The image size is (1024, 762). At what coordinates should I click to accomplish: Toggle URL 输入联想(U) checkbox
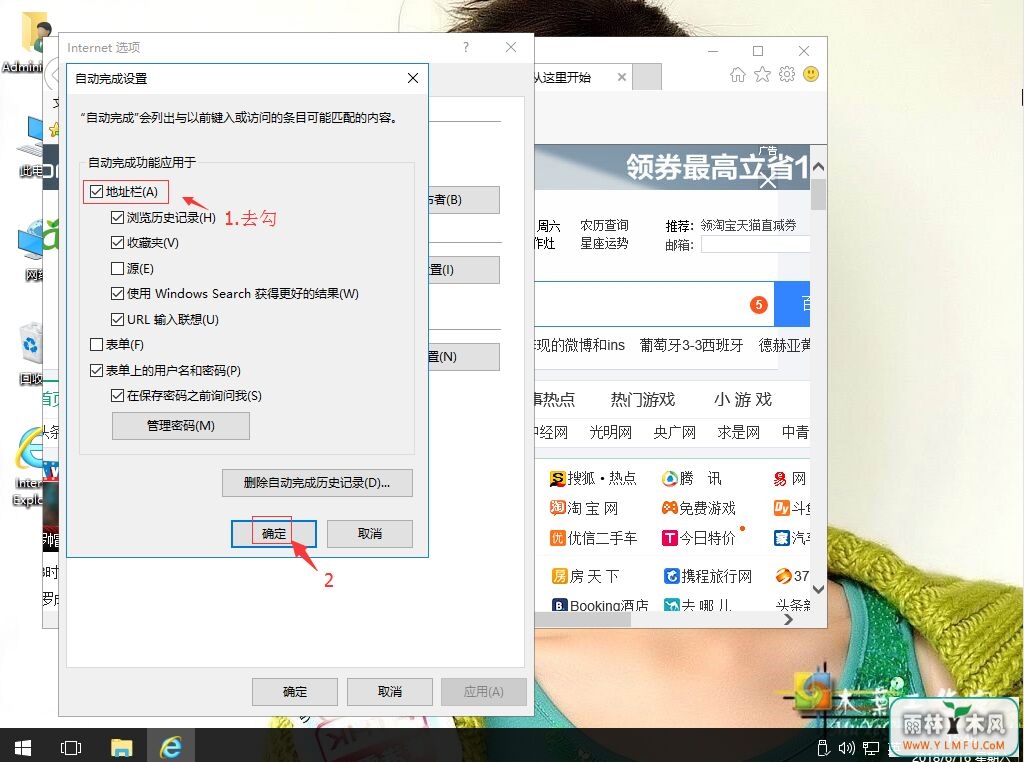pos(118,319)
